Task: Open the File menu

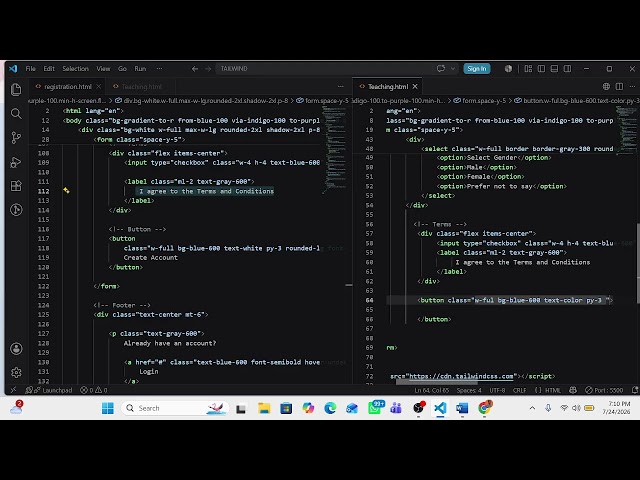Action: pos(31,69)
